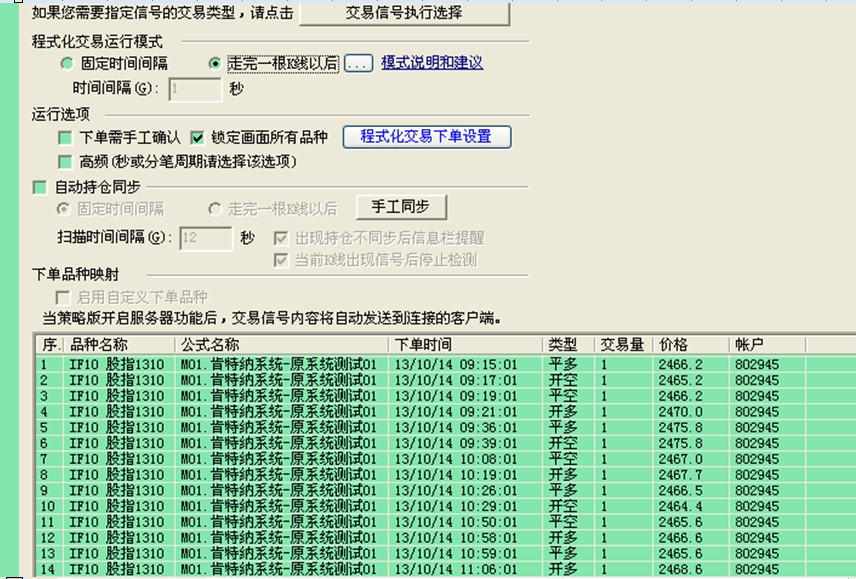Toggle 当前K线出现信号后停止检测 checkbox
This screenshot has width=856, height=579.
[x=281, y=260]
